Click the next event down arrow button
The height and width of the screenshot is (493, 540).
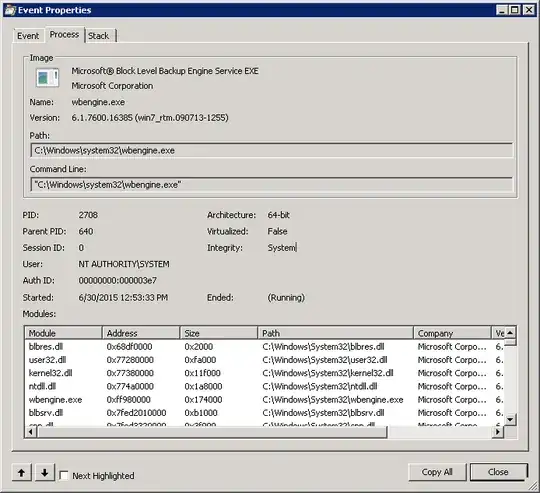[44, 473]
